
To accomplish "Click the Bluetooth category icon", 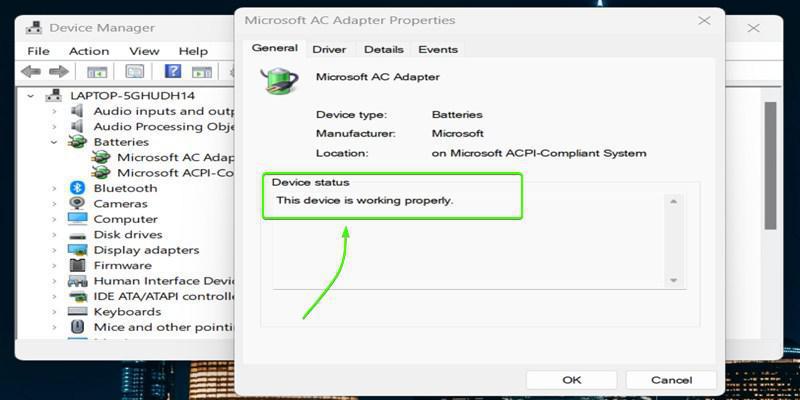I will (x=77, y=188).
